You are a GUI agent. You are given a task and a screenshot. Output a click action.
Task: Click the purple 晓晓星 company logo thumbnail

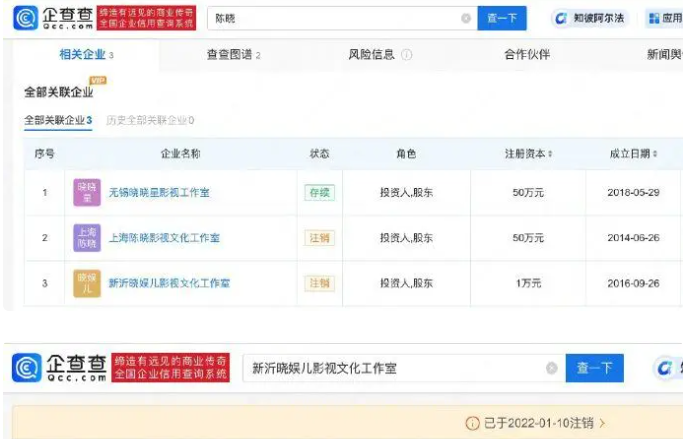pyautogui.click(x=87, y=192)
